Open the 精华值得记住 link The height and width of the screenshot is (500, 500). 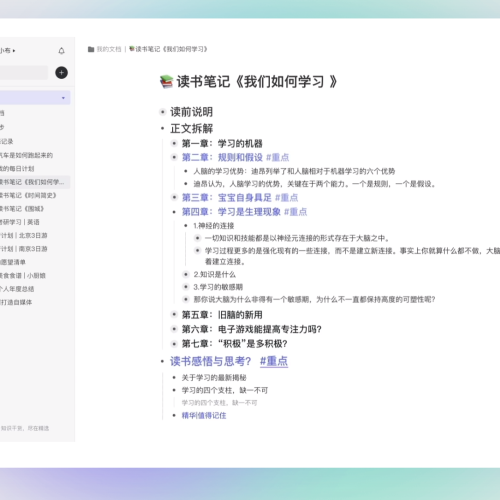click(204, 415)
